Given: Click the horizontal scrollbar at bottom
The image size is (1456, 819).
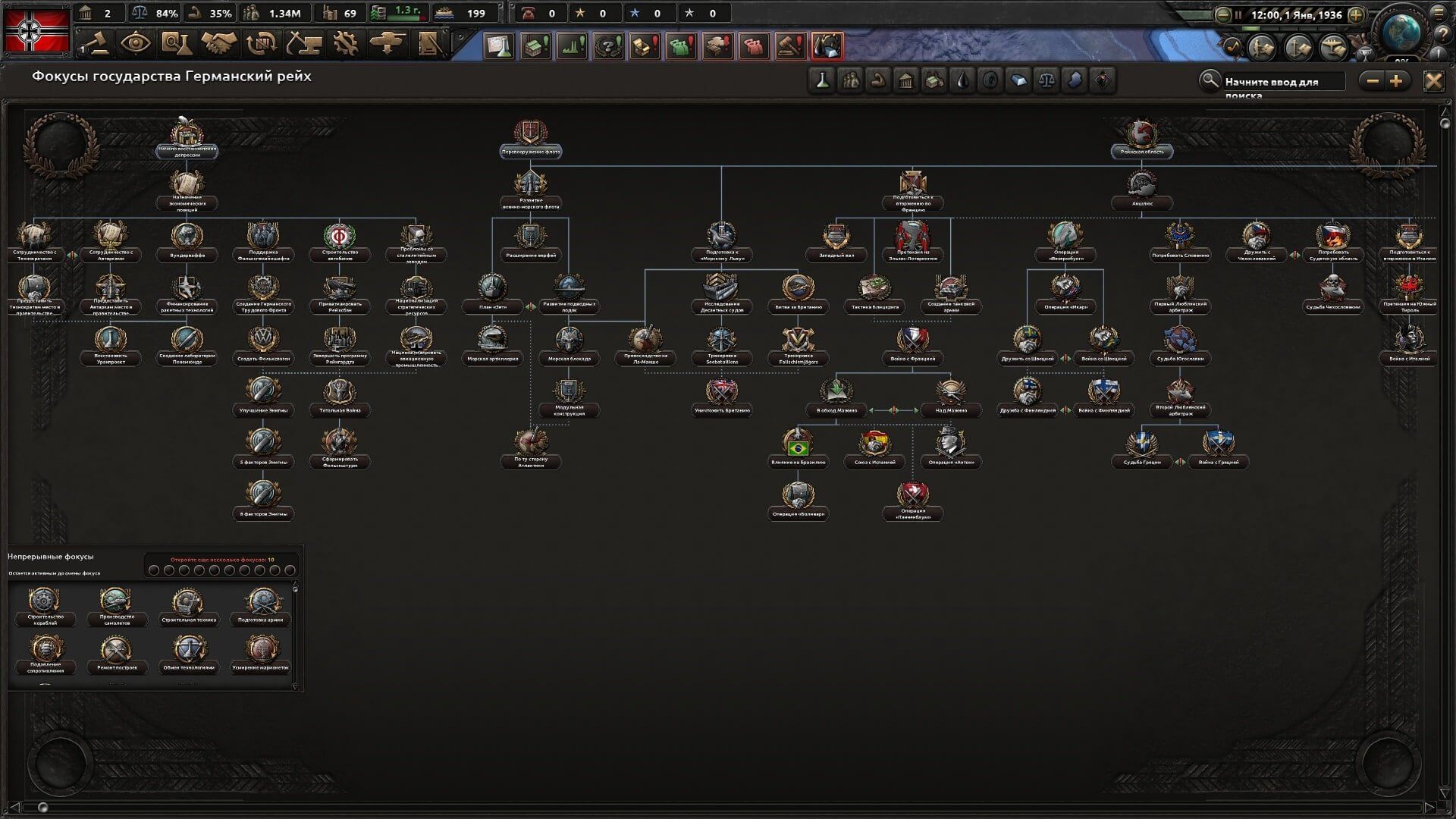Looking at the screenshot, I should pos(728,807).
